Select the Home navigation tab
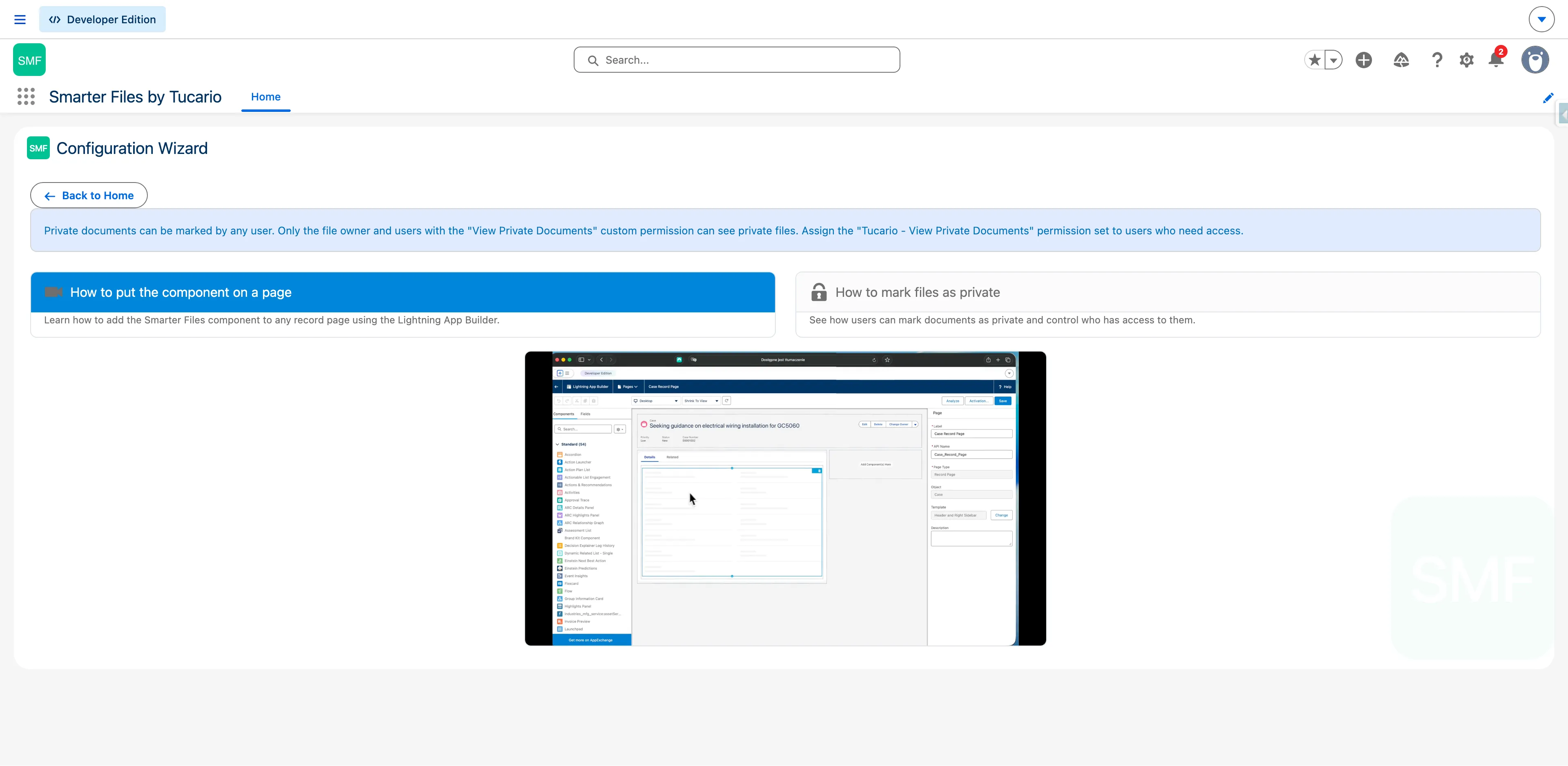This screenshot has height=766, width=1568. click(266, 97)
